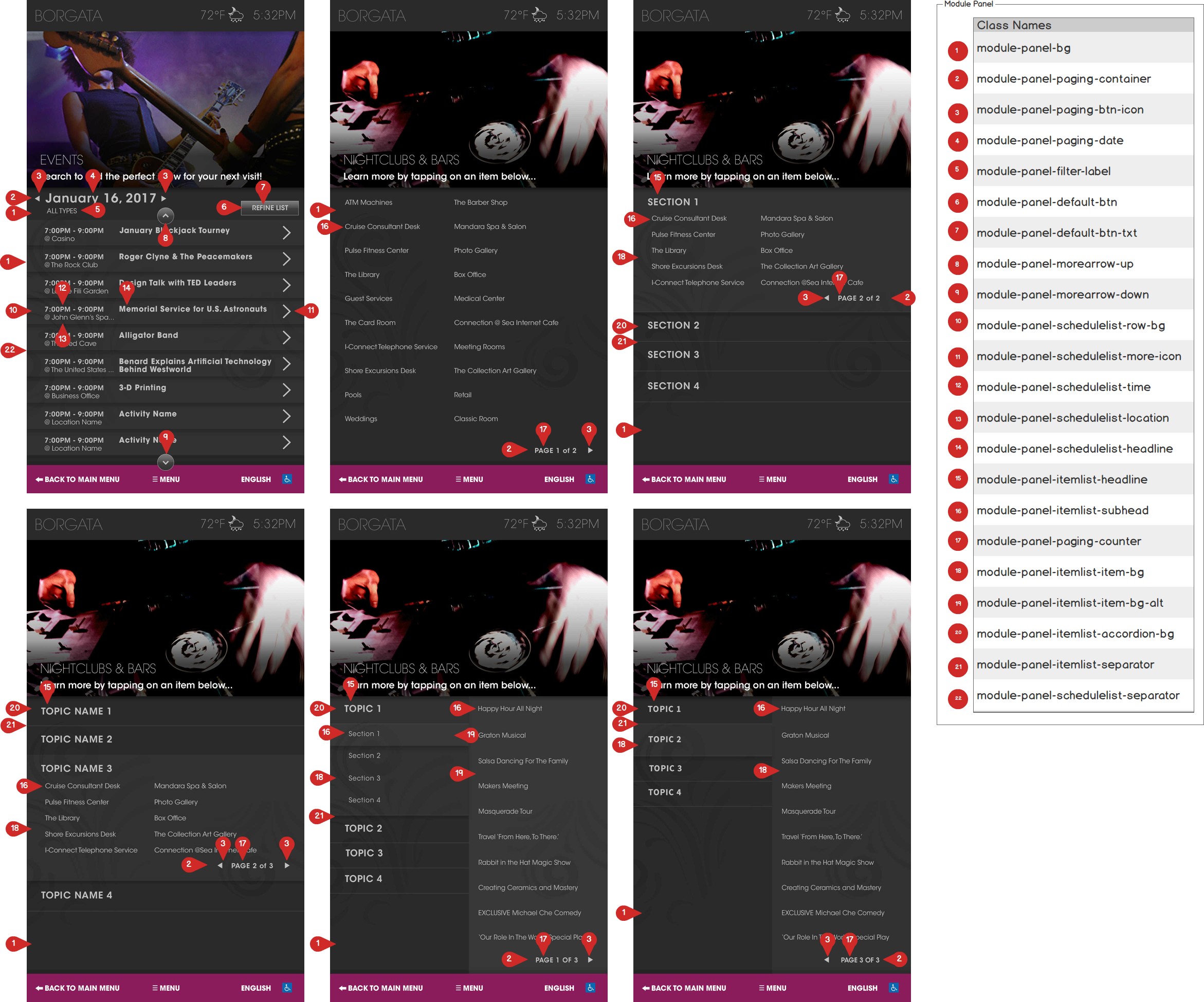
Task: Click next arrow beside PAGE 1 of 2
Action: 590,450
